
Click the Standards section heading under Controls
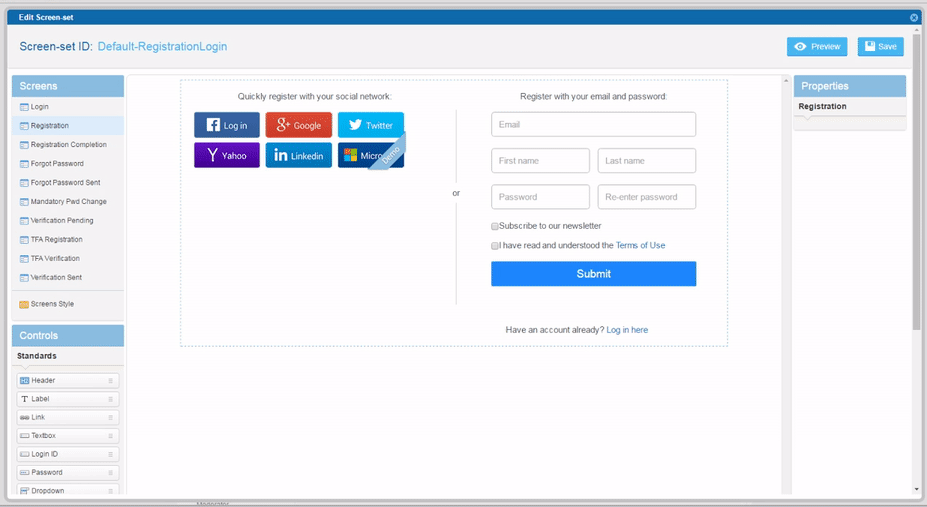pos(37,356)
